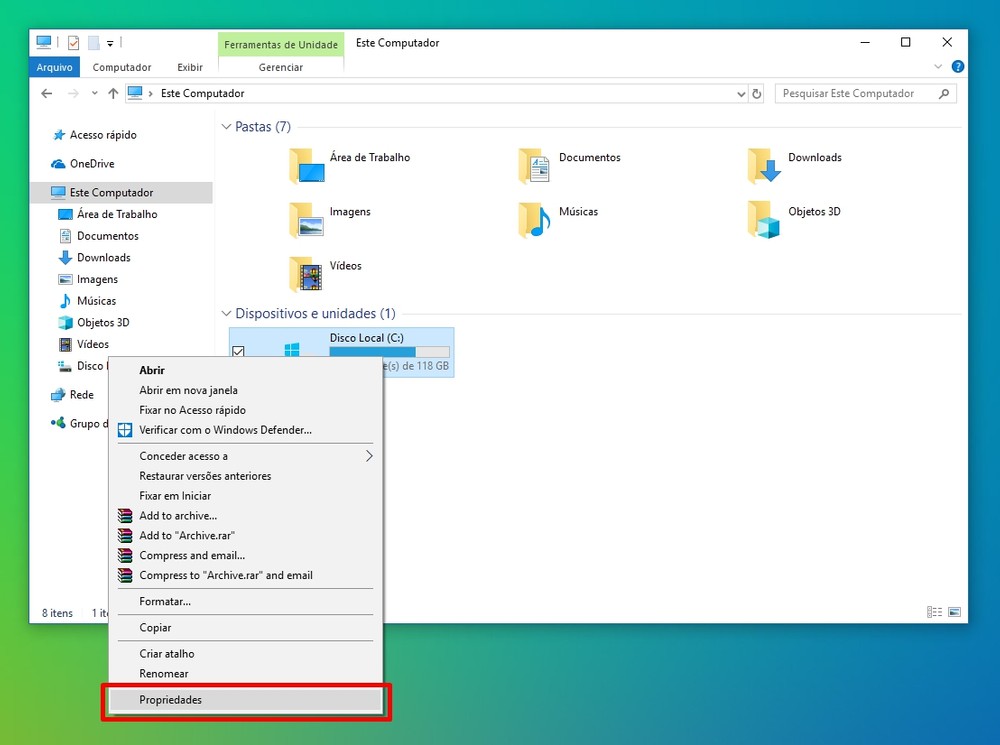The width and height of the screenshot is (1000, 745).
Task: Select Este Computador in navigation pane
Action: (x=121, y=192)
